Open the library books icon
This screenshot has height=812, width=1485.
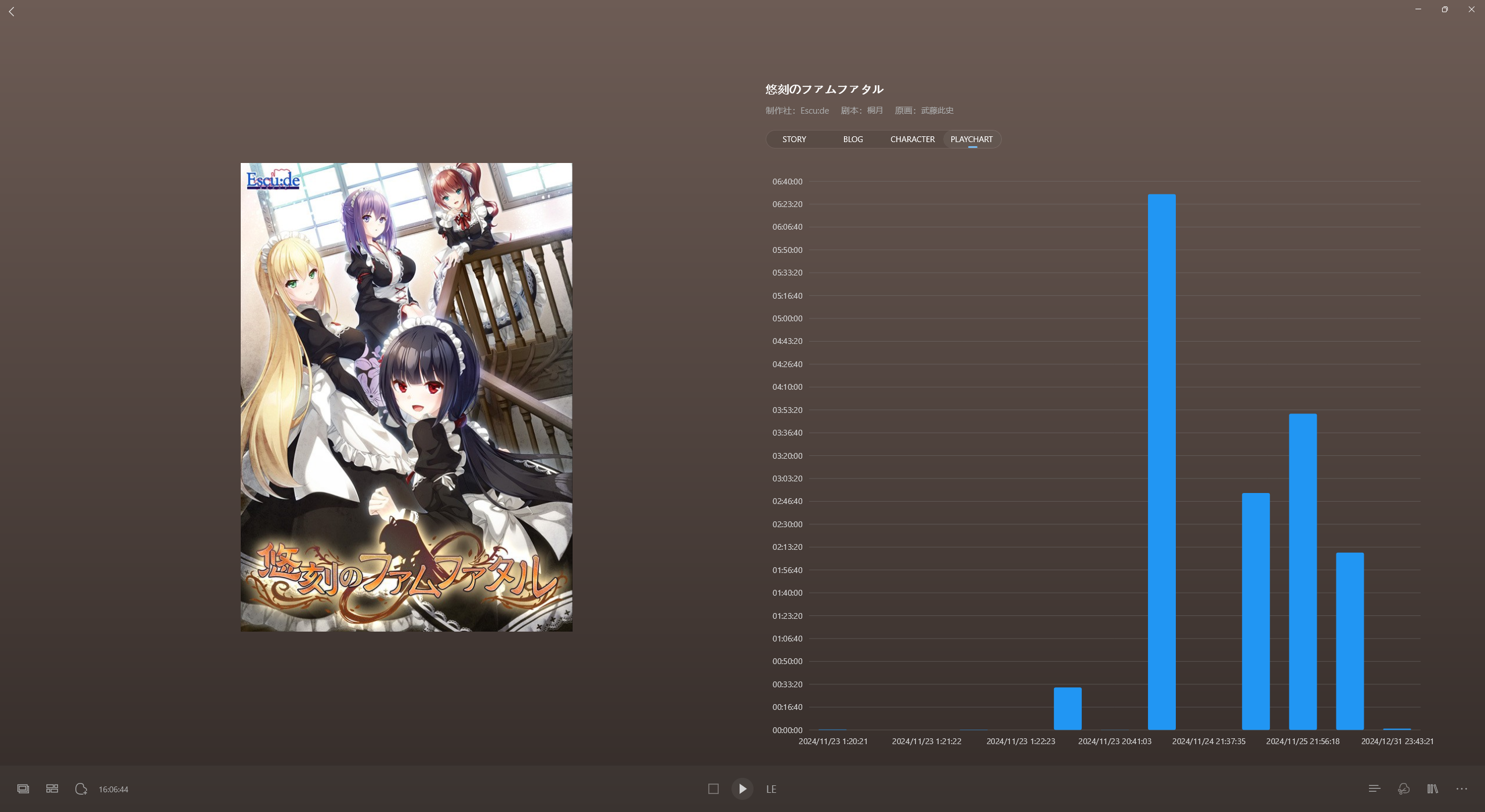pyautogui.click(x=1432, y=789)
